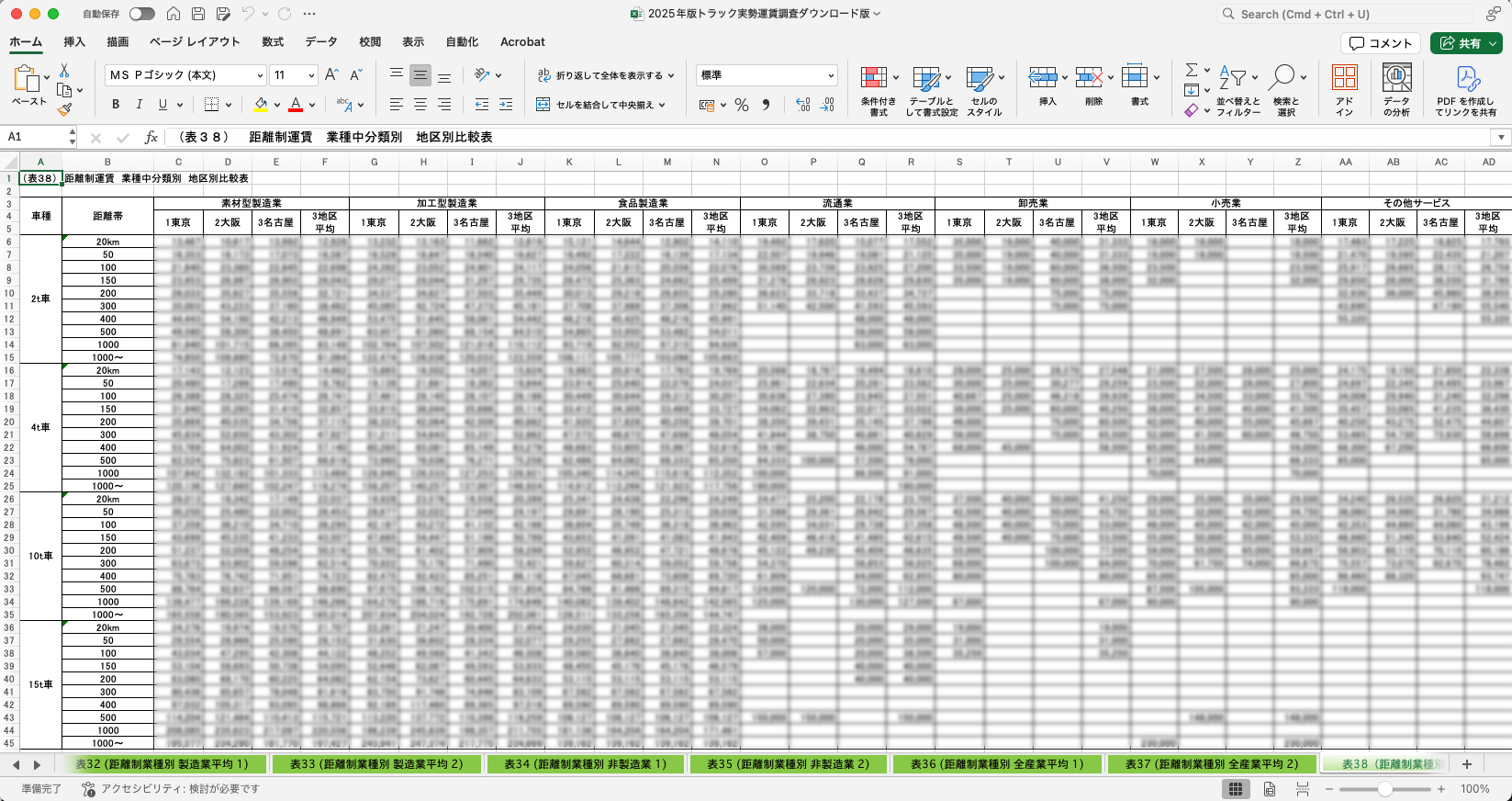Toggle Underline formatting
This screenshot has height=801, width=1512.
point(162,105)
